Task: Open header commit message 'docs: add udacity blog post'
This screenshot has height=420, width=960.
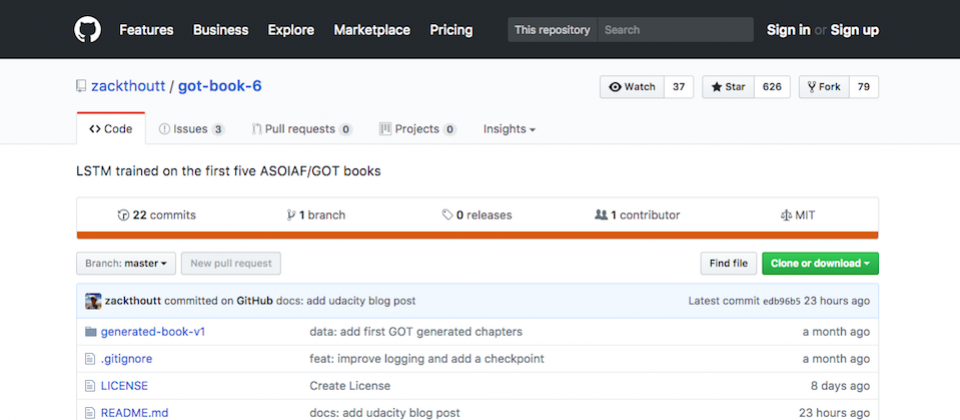Action: click(x=346, y=301)
